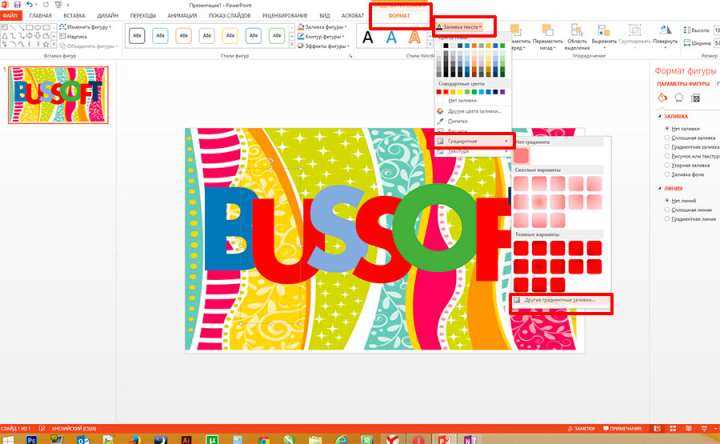Choose Нет заливки (no fill) menu entry
This screenshot has height=444, width=720.
coord(473,101)
